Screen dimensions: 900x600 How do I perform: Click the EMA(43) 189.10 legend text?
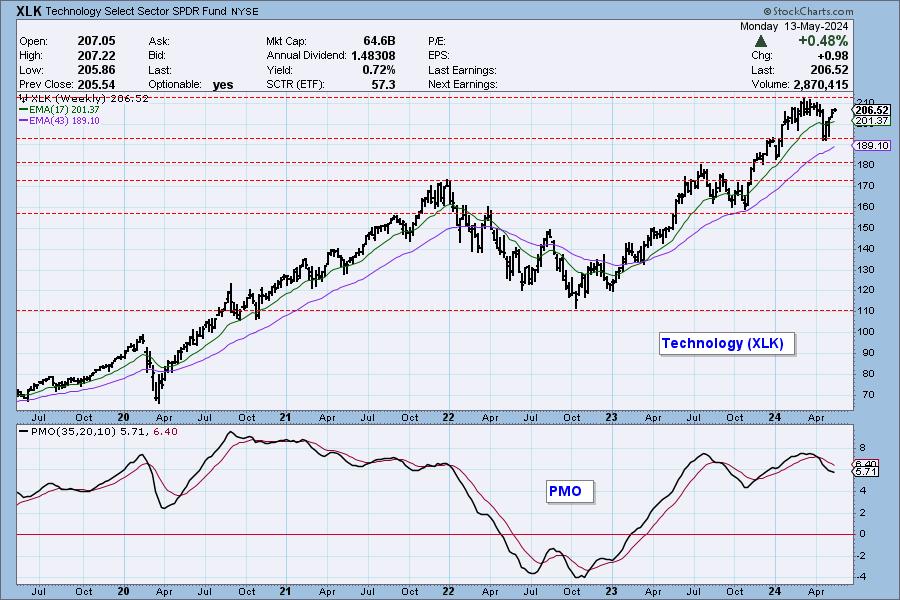coord(64,121)
